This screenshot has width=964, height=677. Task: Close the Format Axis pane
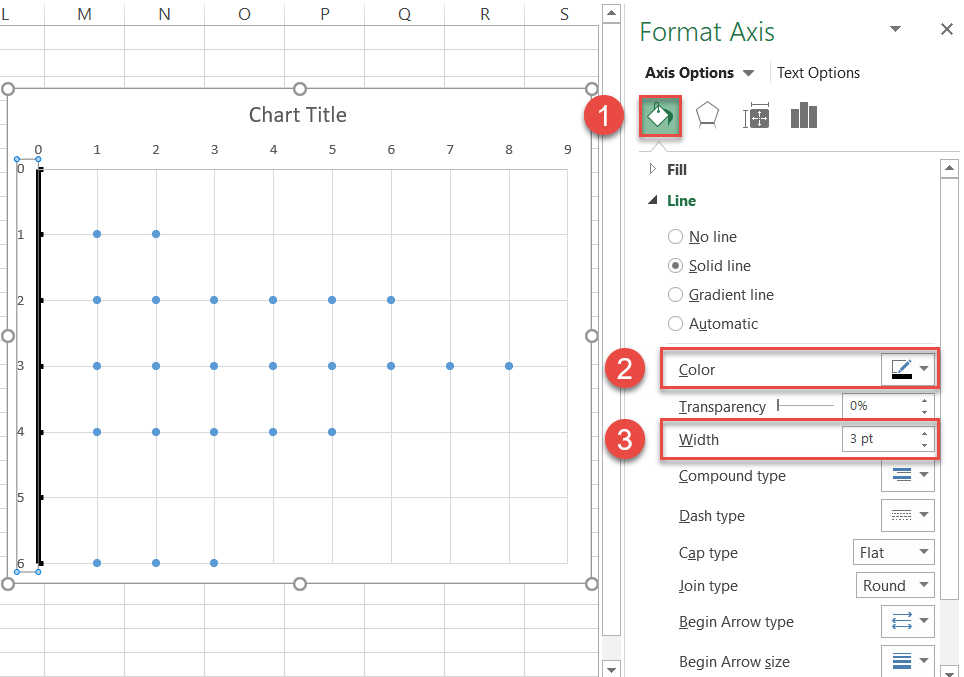946,30
